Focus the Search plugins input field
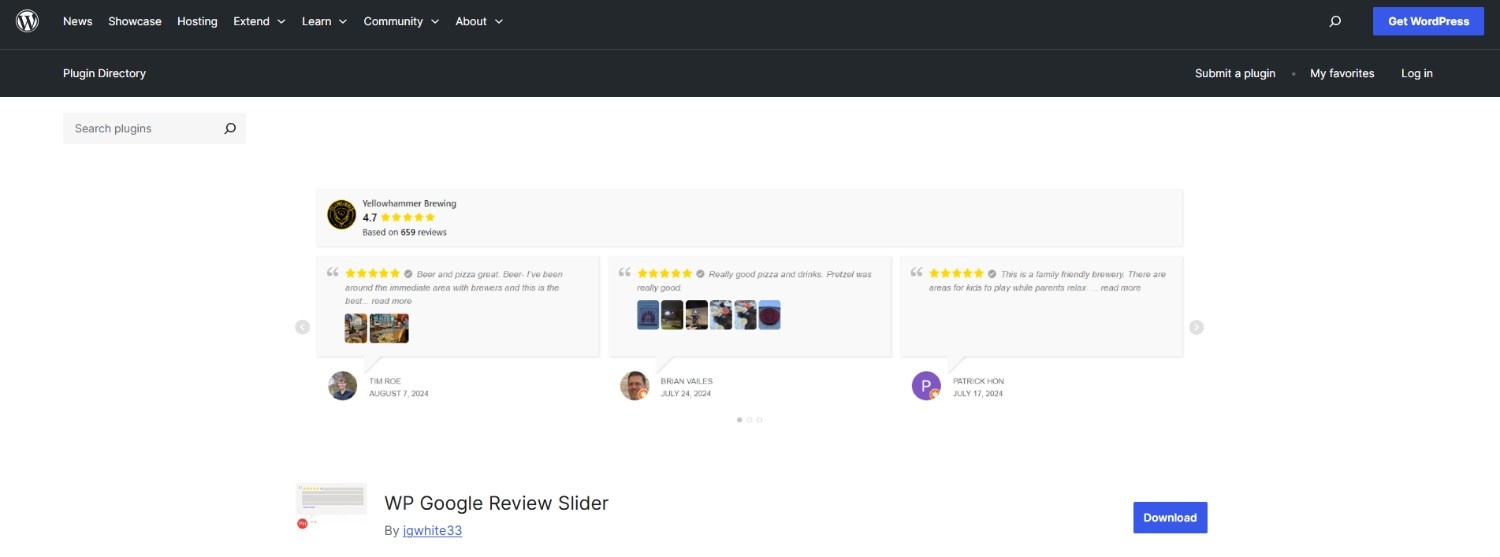This screenshot has height=557, width=1500. (154, 128)
